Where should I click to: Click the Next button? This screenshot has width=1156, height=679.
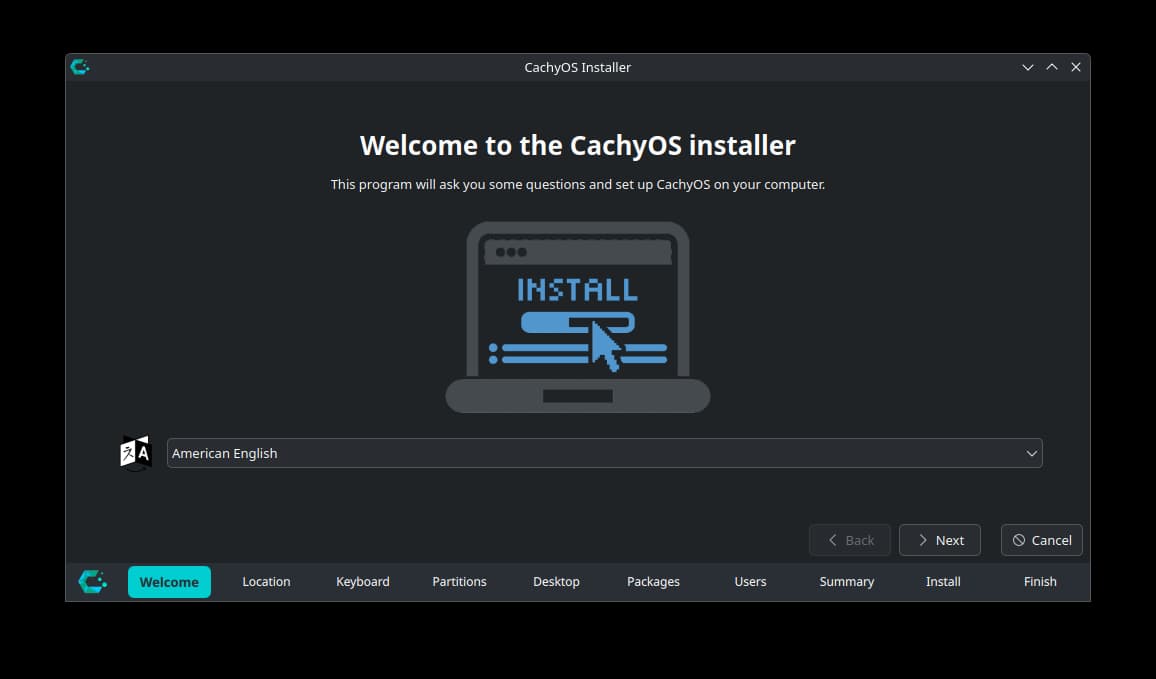point(940,540)
